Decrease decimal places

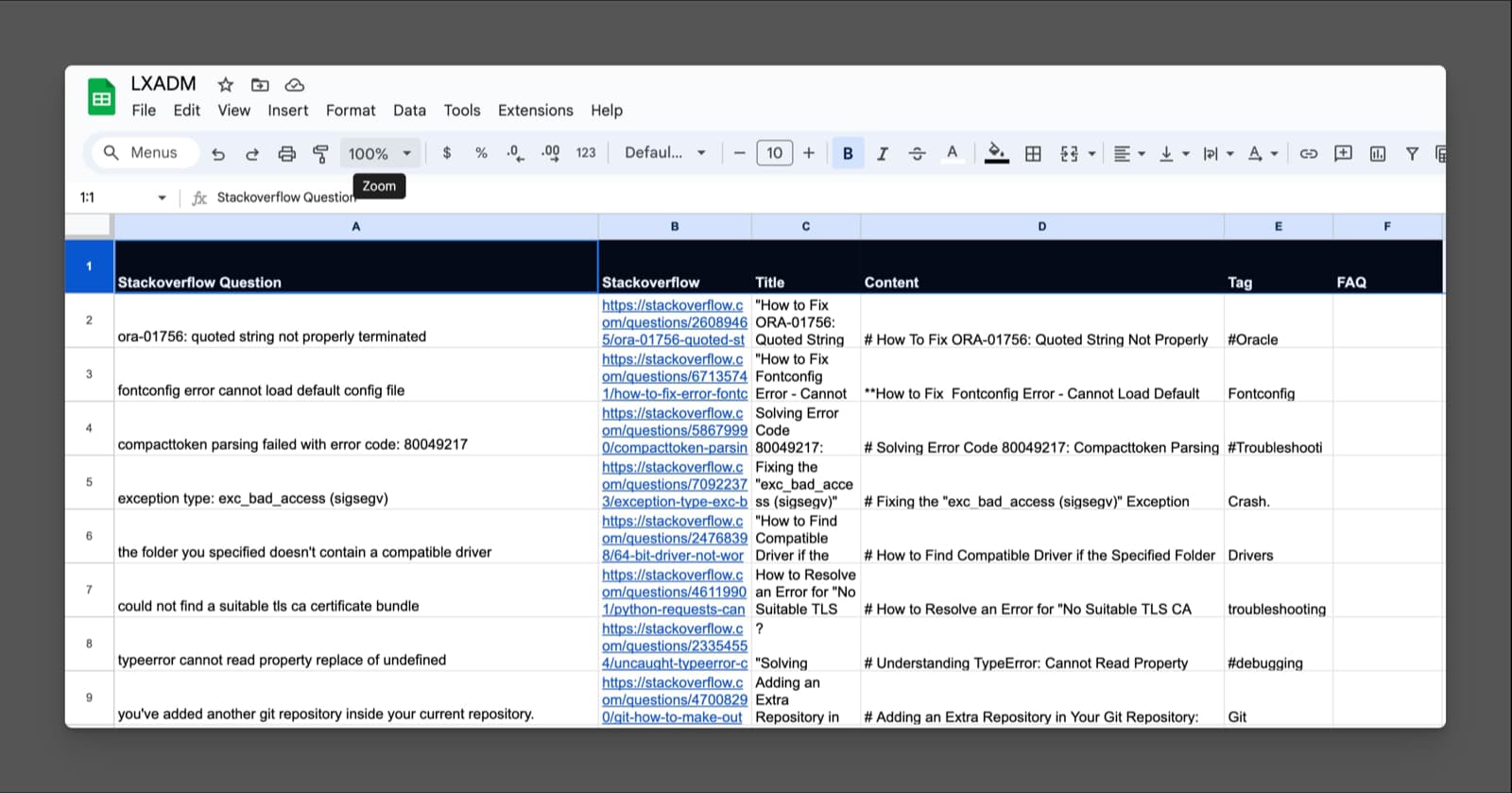[x=515, y=152]
